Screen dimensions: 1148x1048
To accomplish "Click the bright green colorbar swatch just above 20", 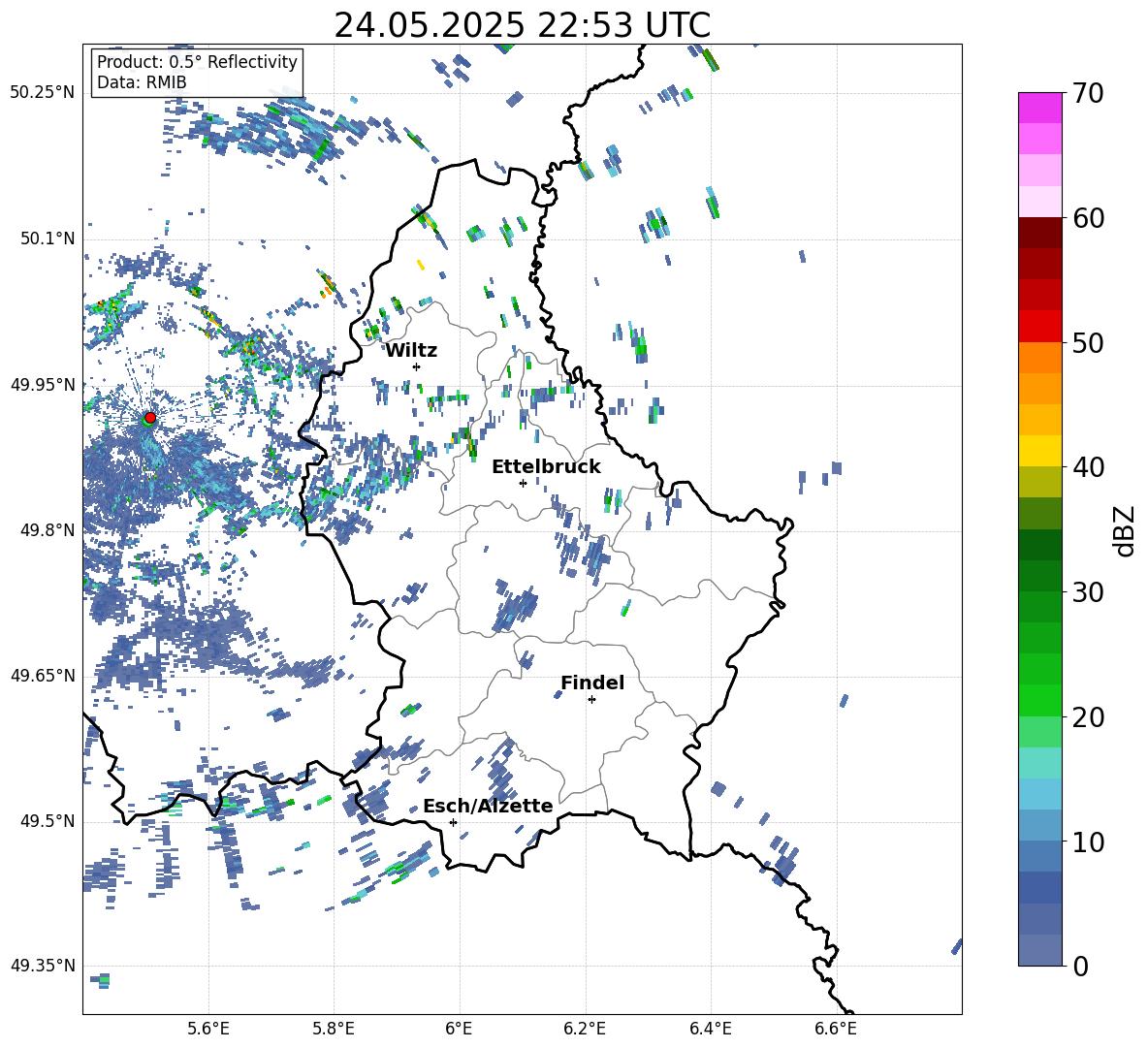I will (x=1039, y=700).
